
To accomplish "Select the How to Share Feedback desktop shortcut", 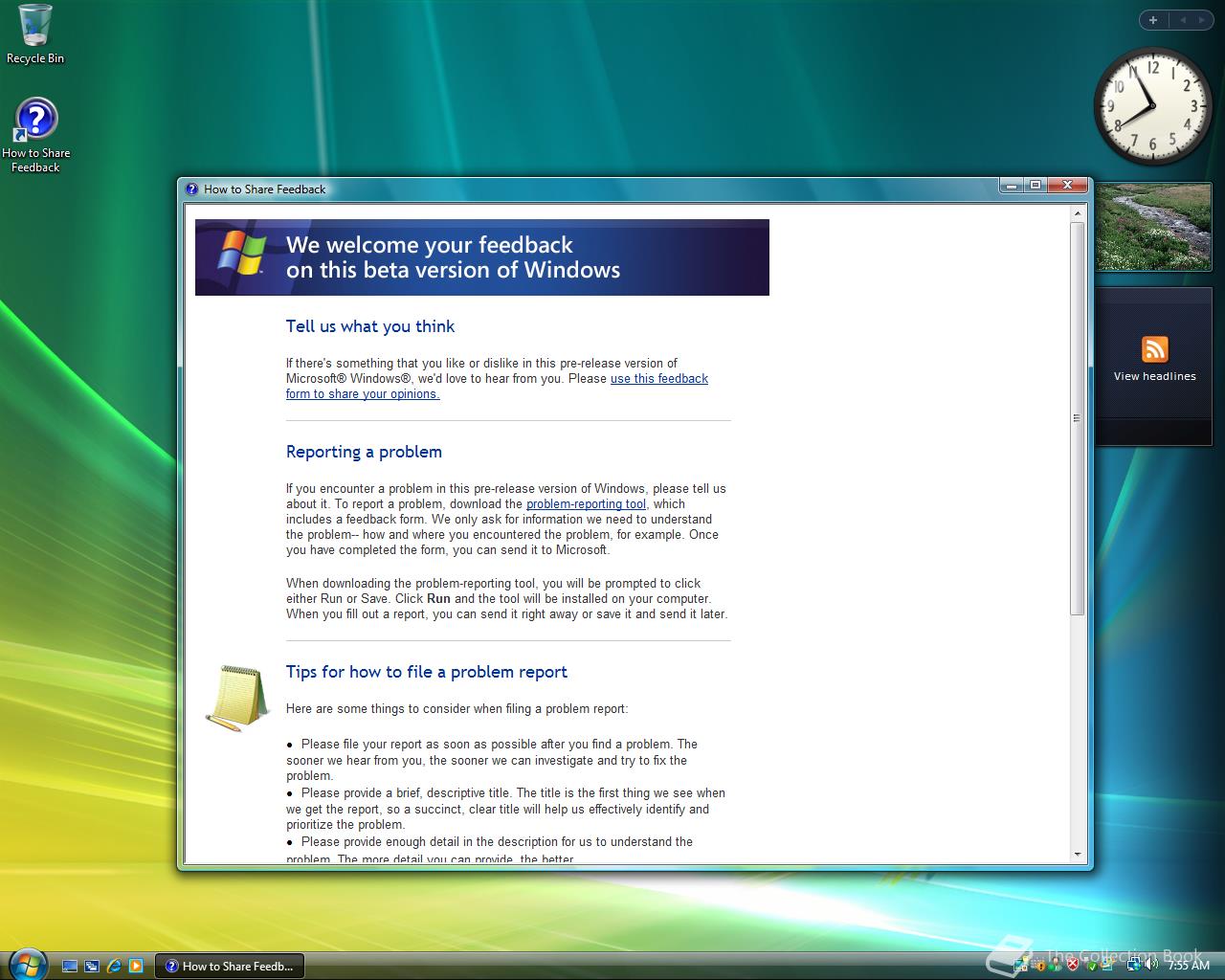I will click(35, 135).
